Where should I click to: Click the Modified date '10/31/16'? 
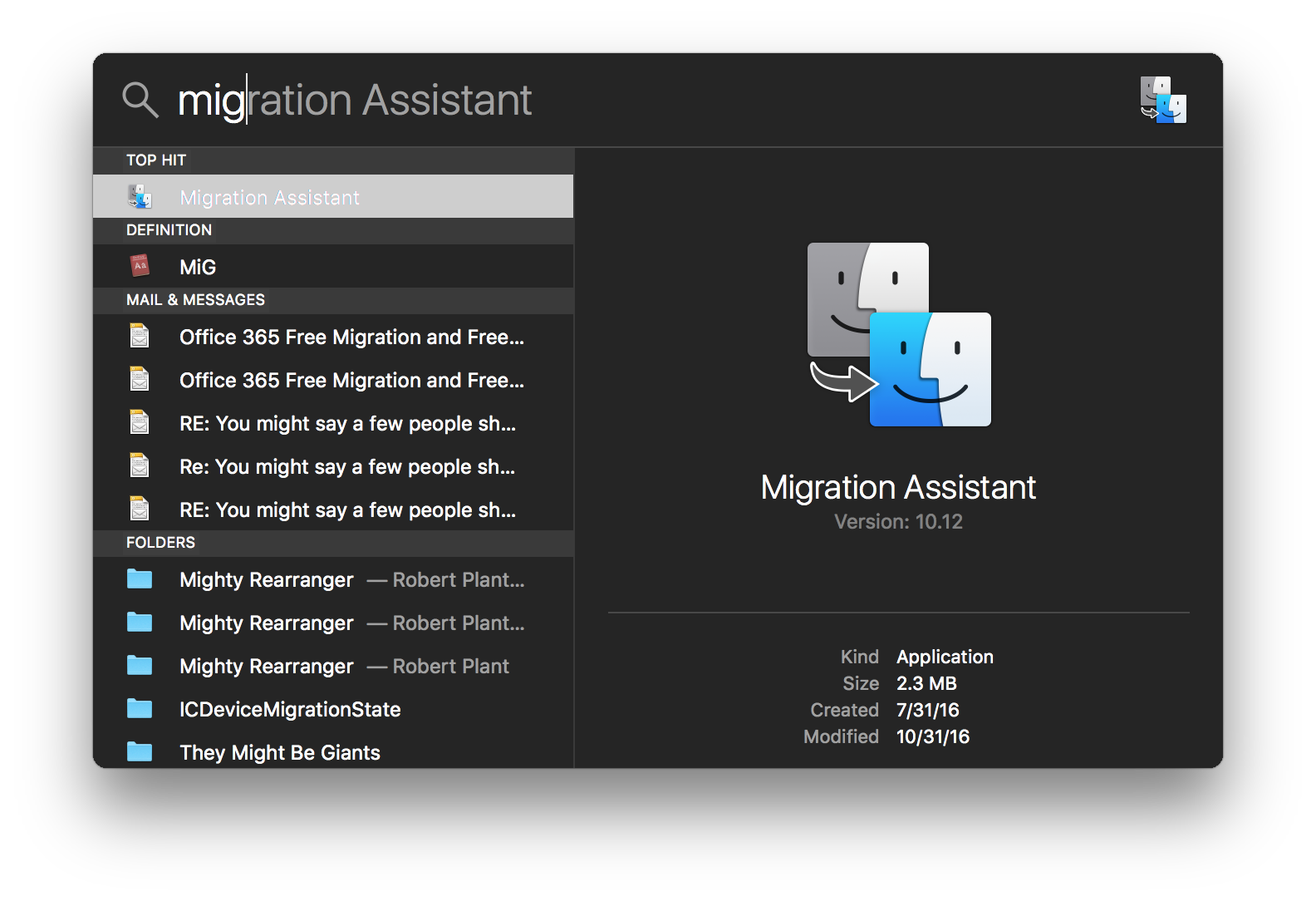[932, 736]
